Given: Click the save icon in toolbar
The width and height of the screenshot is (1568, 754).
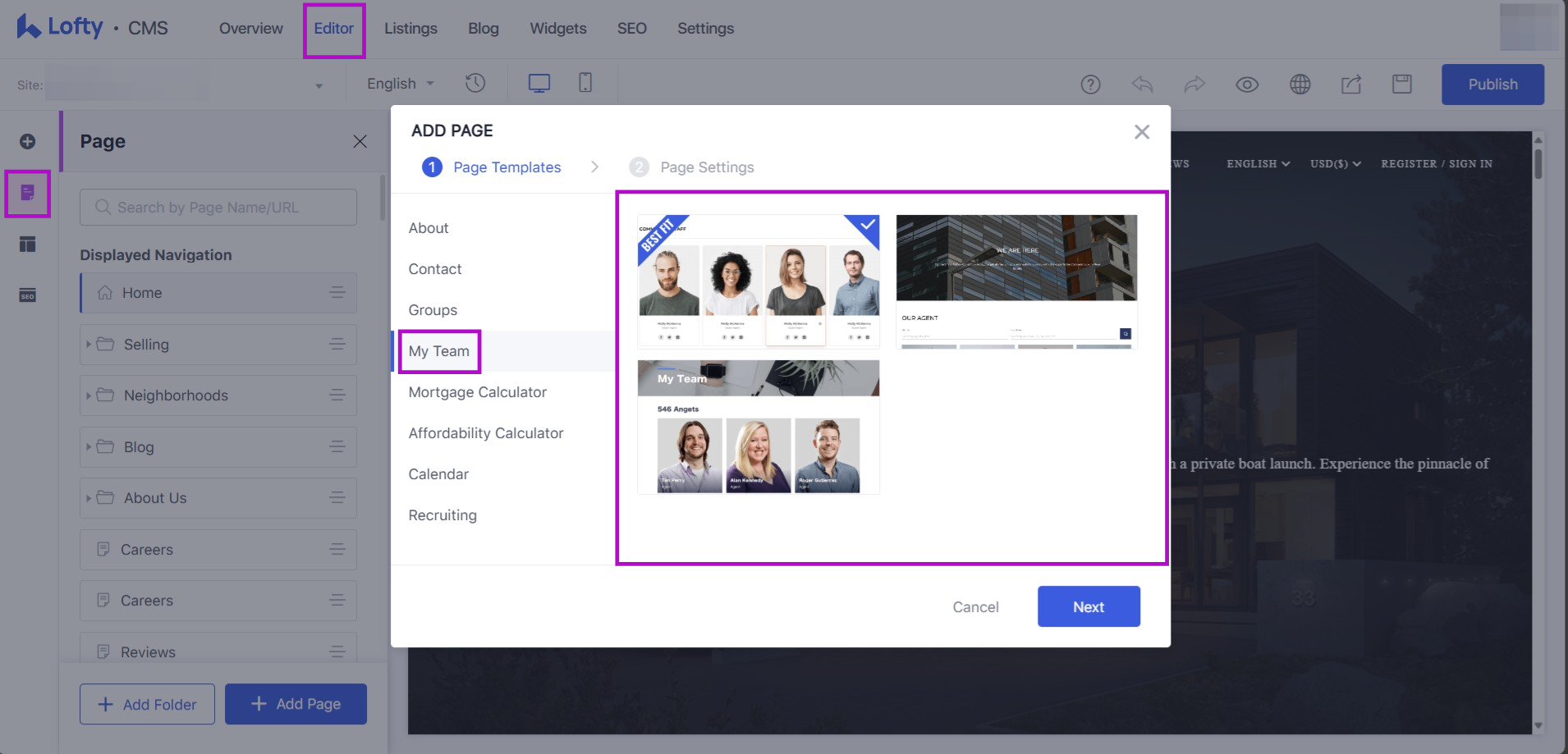Looking at the screenshot, I should tap(1401, 85).
